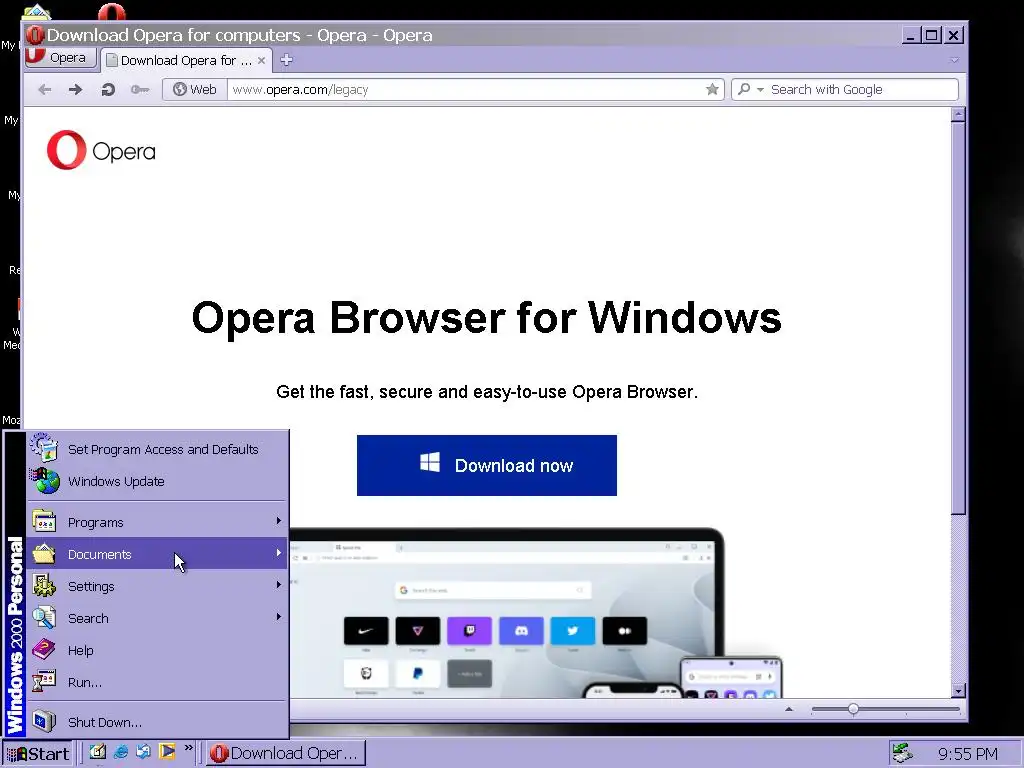Click the Search with Google field
The height and width of the screenshot is (768, 1024).
862,89
